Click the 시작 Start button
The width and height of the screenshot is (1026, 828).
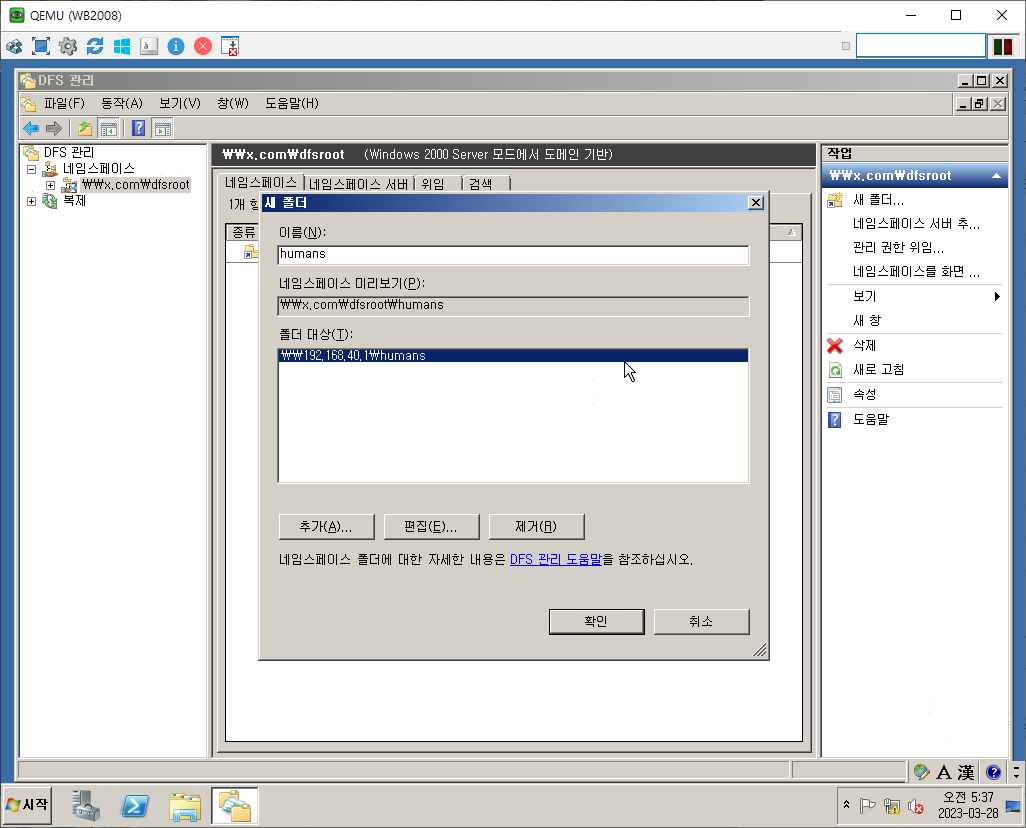pyautogui.click(x=27, y=805)
